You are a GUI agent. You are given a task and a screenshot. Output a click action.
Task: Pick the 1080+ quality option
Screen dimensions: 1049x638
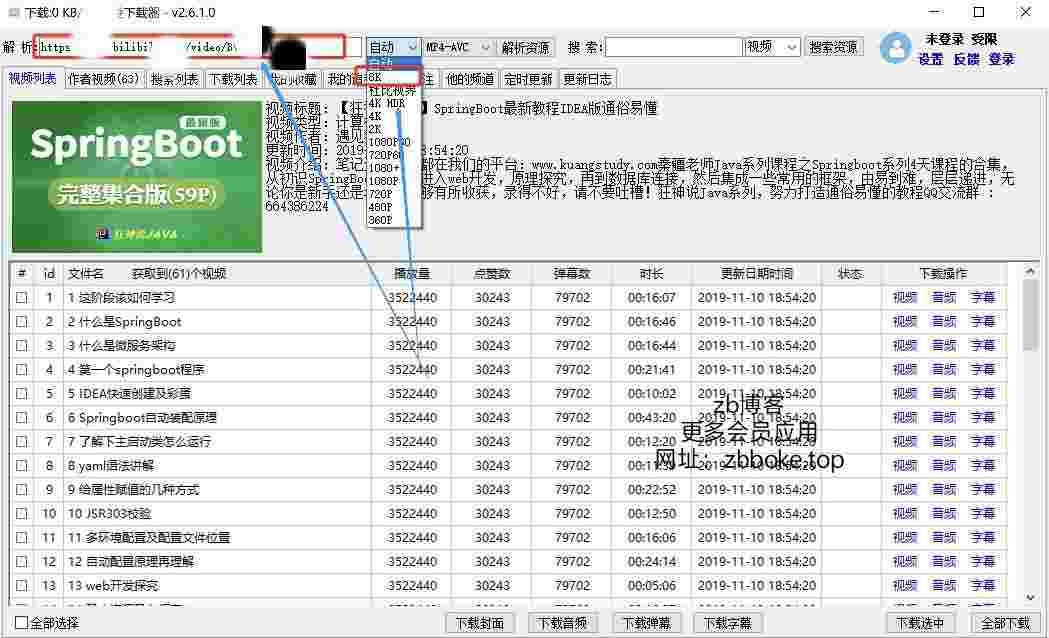tap(393, 168)
